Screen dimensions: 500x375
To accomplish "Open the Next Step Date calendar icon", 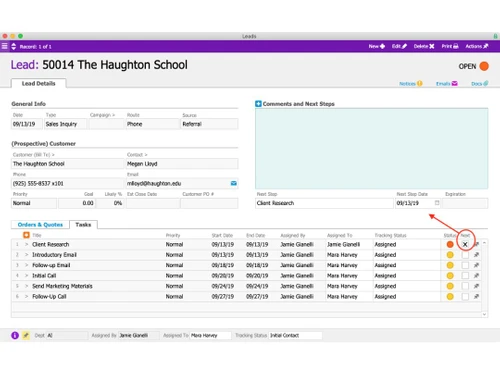I will coord(437,203).
